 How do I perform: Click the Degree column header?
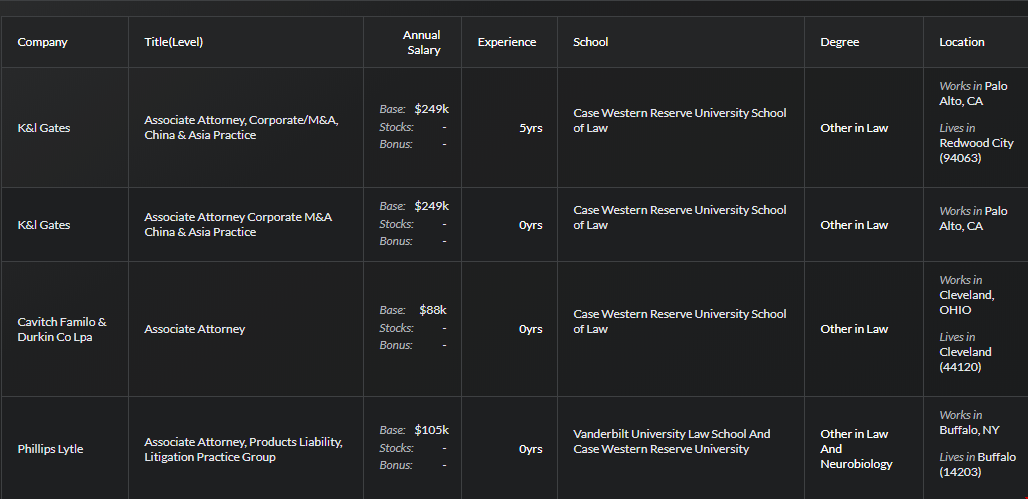coord(839,42)
